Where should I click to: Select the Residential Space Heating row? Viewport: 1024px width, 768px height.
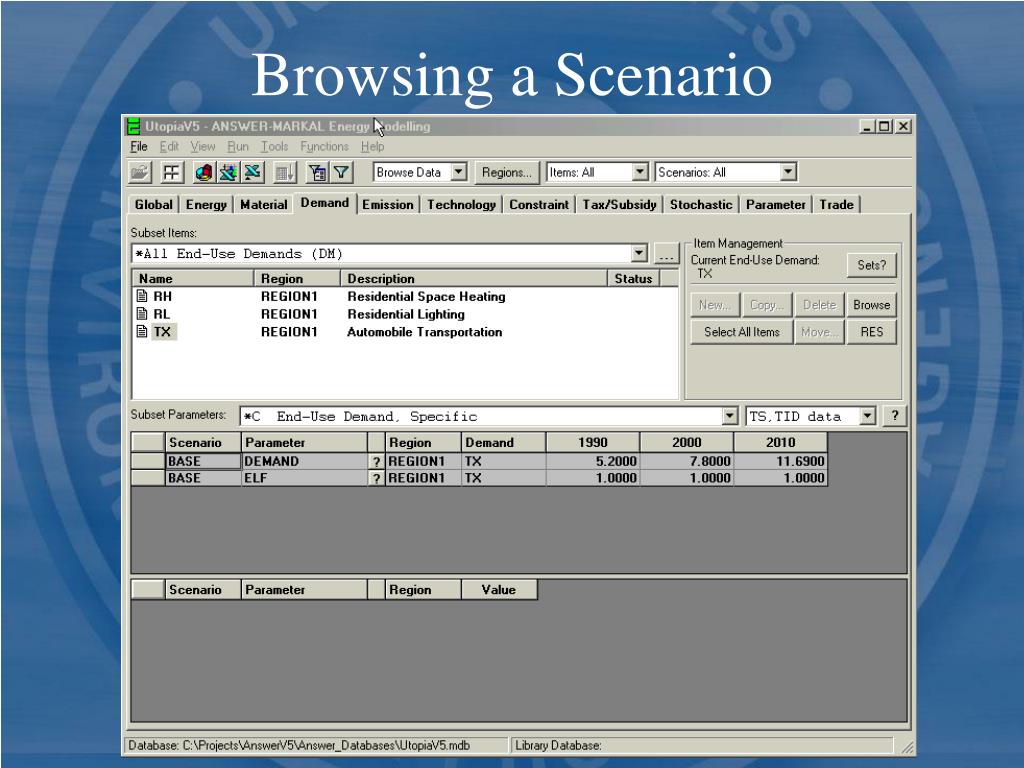coord(405,296)
